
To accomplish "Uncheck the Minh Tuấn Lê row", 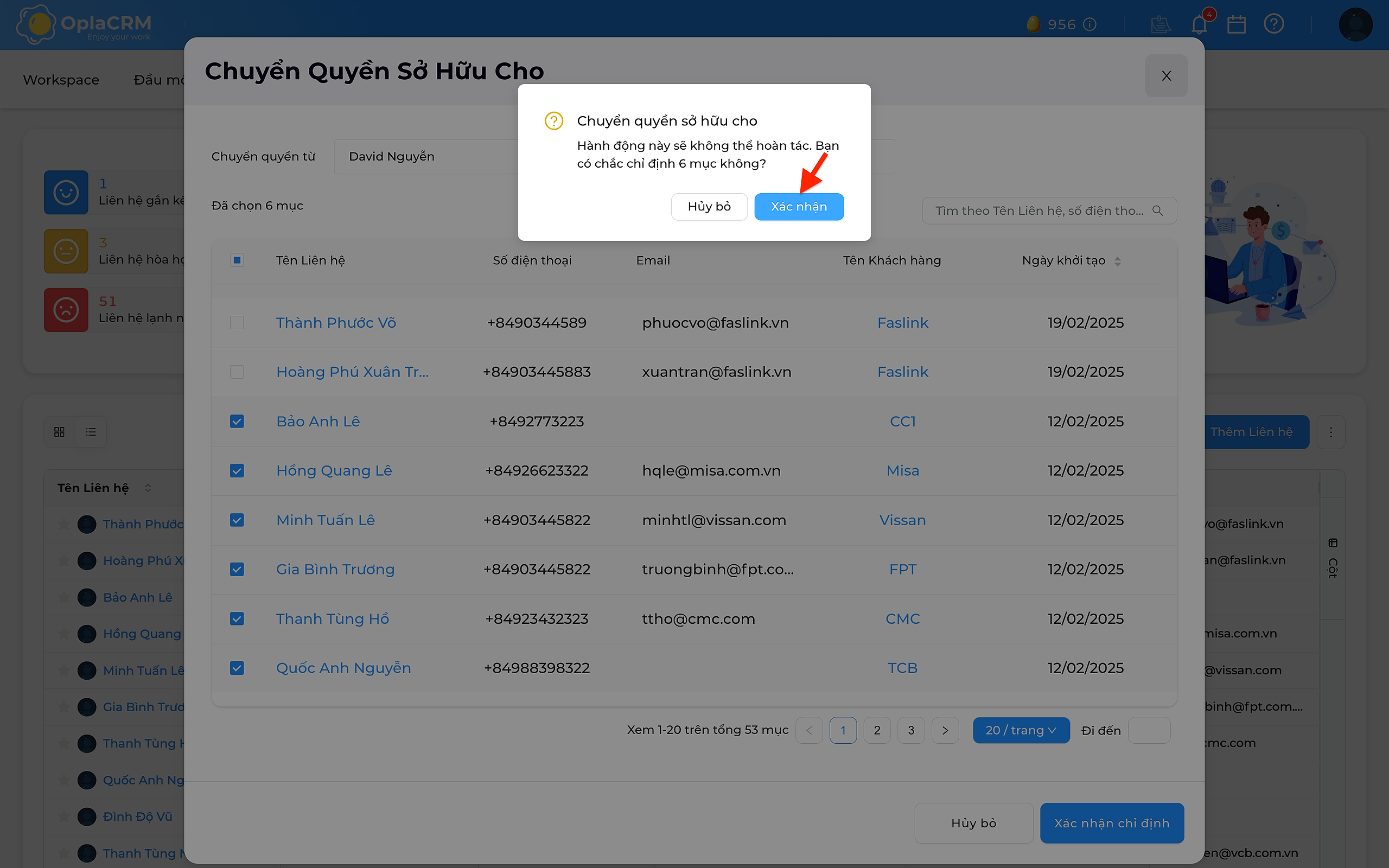I will (x=237, y=520).
